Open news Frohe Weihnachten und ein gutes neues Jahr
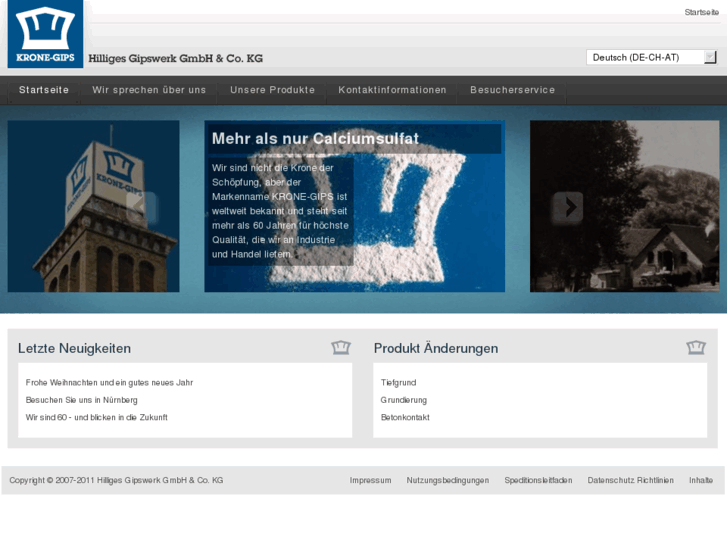 [109, 383]
